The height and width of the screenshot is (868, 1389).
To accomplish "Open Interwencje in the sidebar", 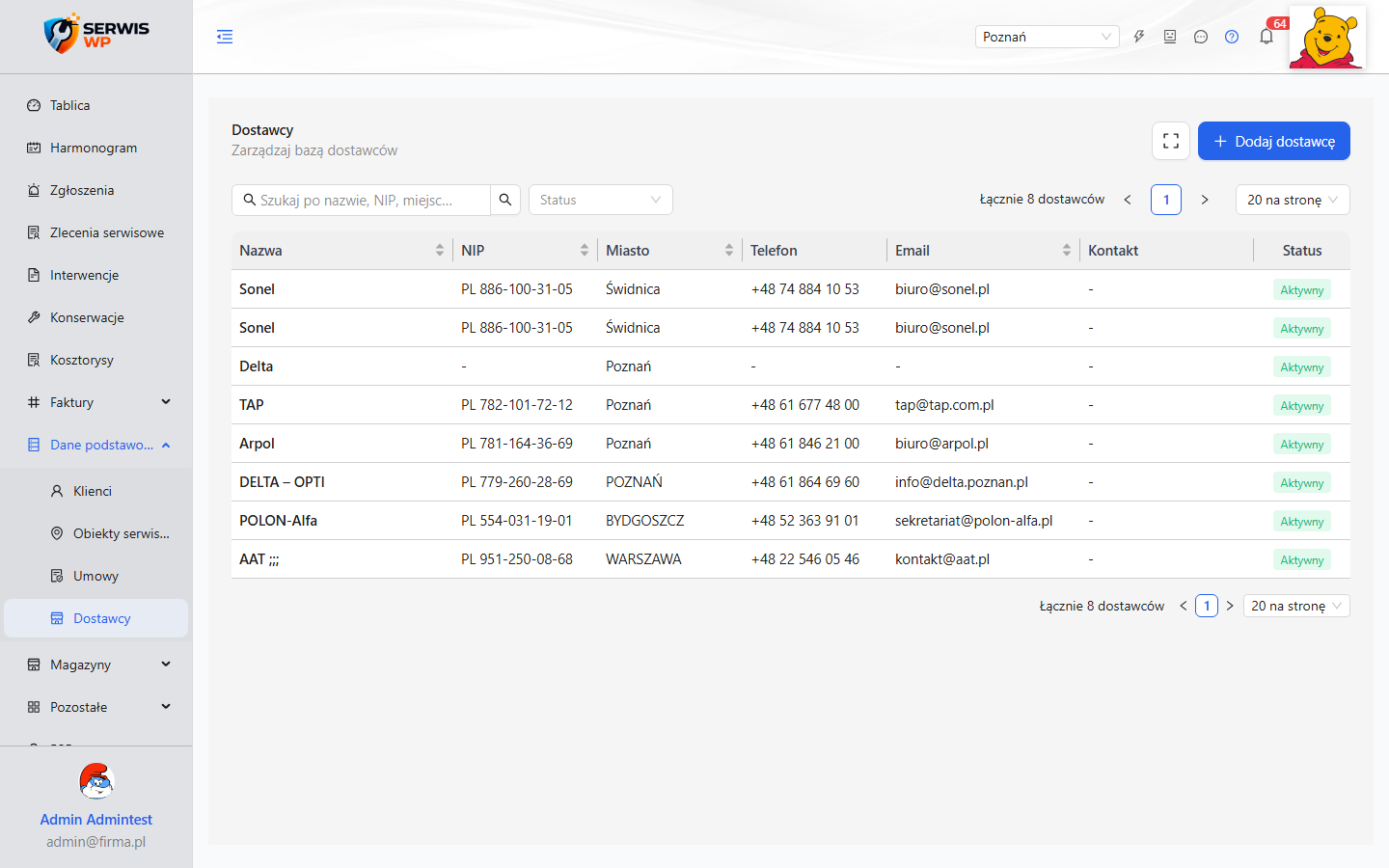I will 96,275.
